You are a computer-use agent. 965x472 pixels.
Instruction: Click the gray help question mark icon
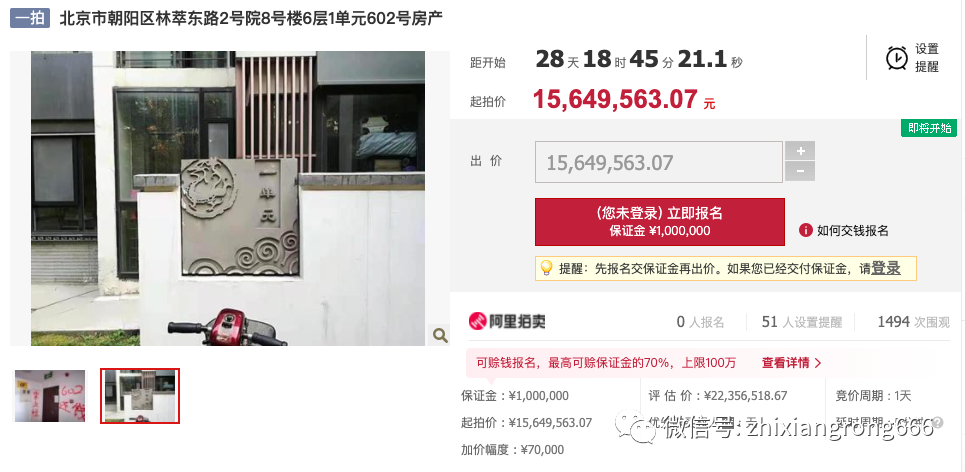(938, 422)
